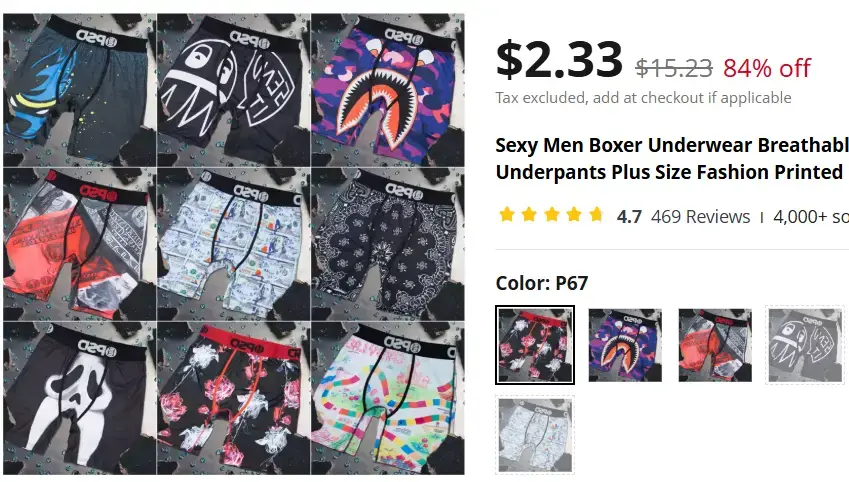Click the ghost face mask boxer image
This screenshot has height=482, width=849.
[80, 399]
